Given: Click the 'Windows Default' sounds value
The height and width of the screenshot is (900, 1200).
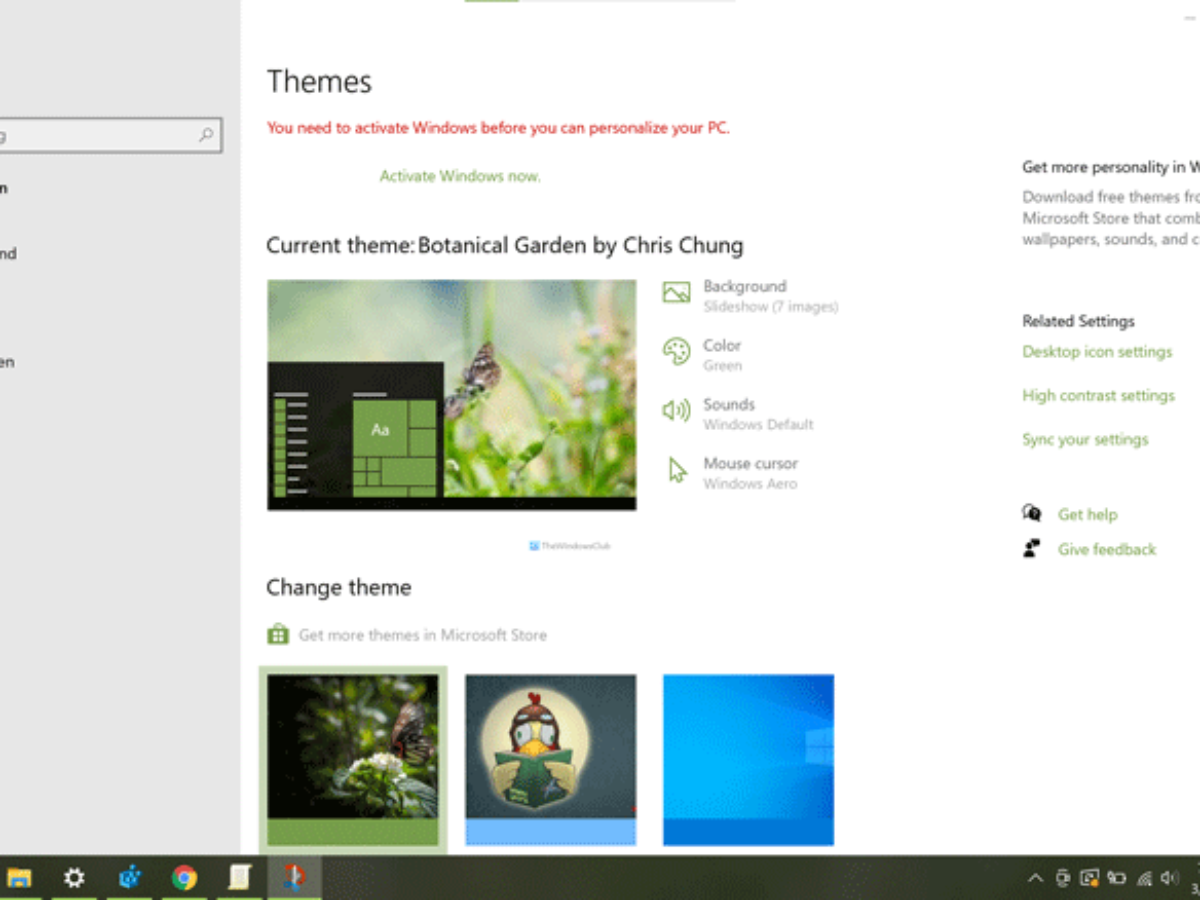Looking at the screenshot, I should pos(759,425).
